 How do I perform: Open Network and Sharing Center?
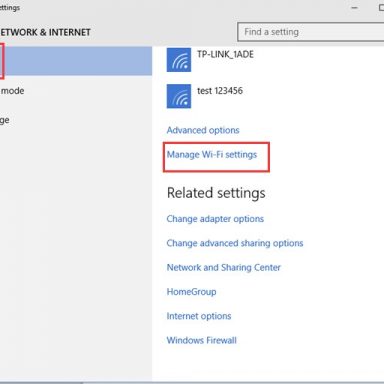[224, 268]
